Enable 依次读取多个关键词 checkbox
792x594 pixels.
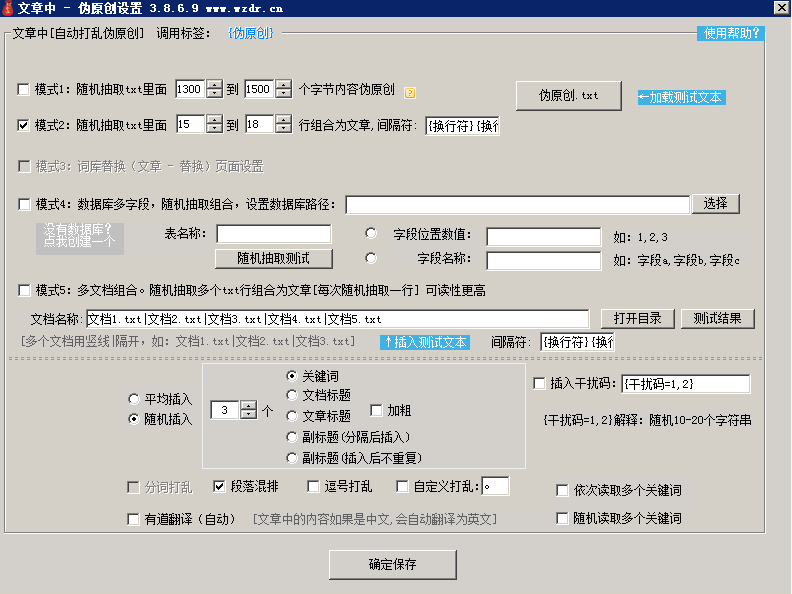[x=562, y=490]
